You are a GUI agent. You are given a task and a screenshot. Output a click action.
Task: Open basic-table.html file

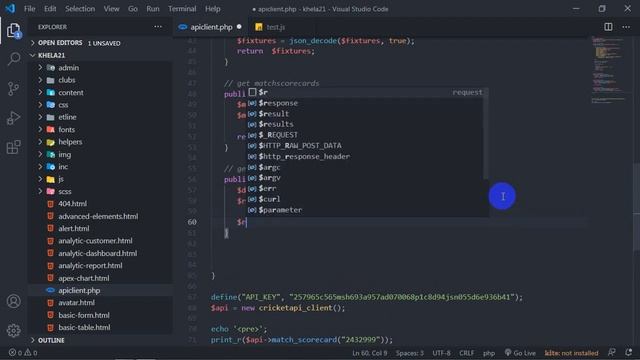point(100,327)
